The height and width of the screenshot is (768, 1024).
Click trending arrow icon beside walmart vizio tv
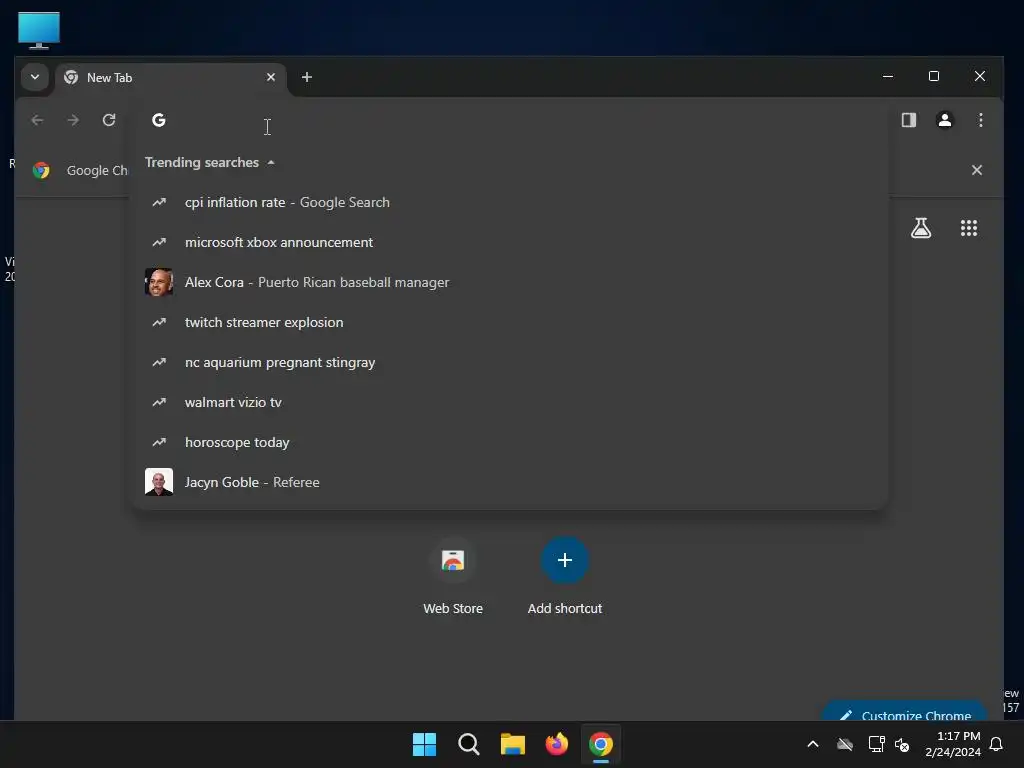tap(159, 402)
